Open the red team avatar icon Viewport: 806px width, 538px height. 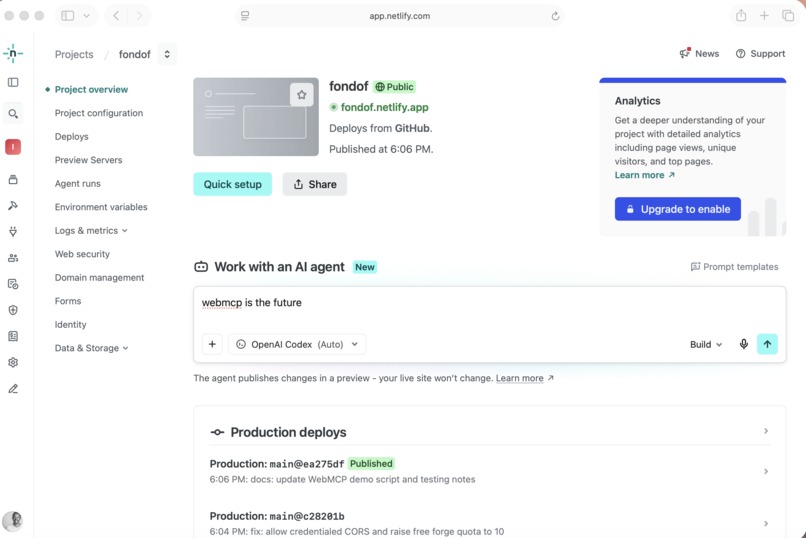point(13,147)
